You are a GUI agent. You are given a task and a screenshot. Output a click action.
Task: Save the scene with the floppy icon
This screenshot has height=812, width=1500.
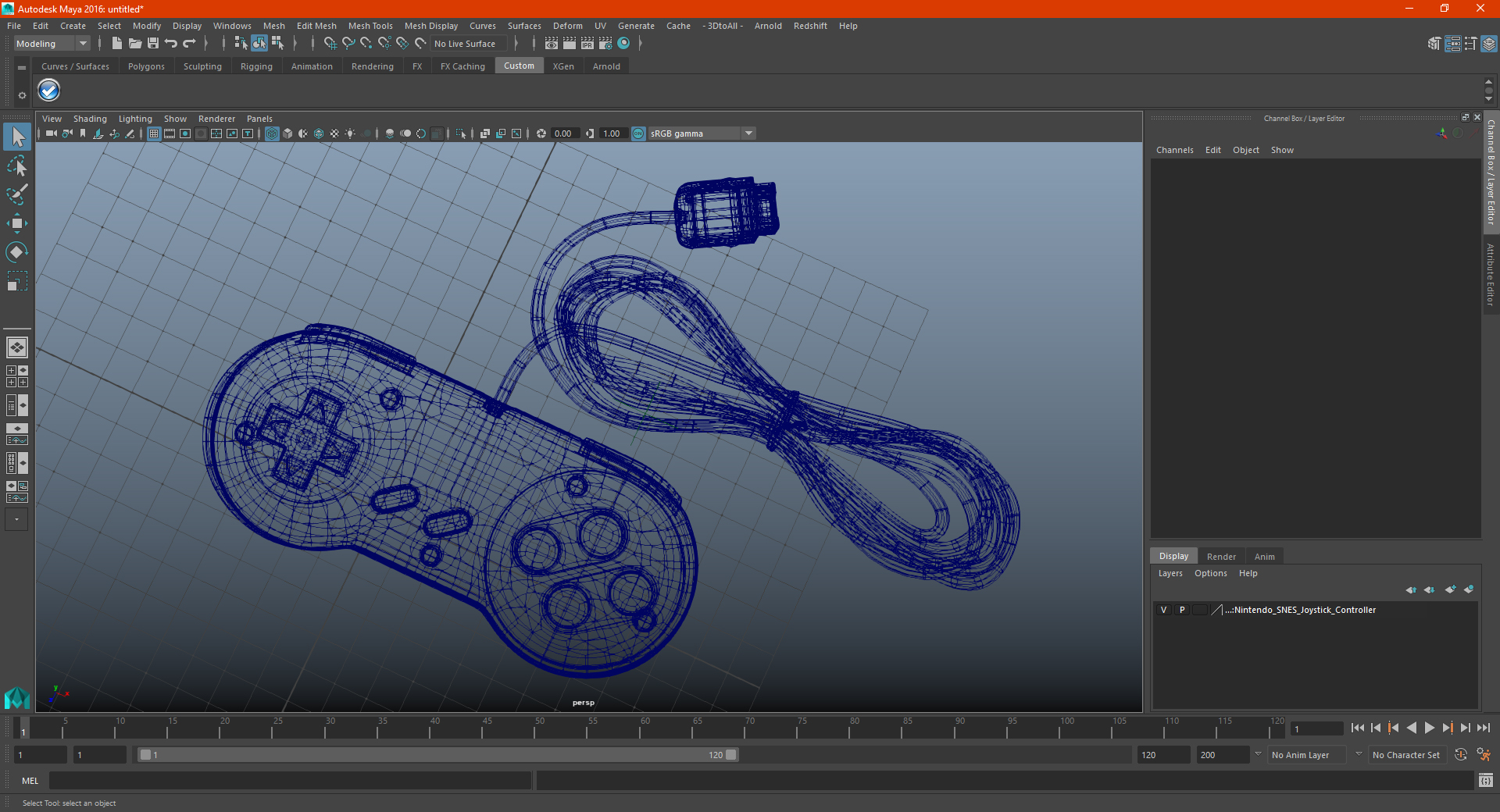[x=153, y=44]
